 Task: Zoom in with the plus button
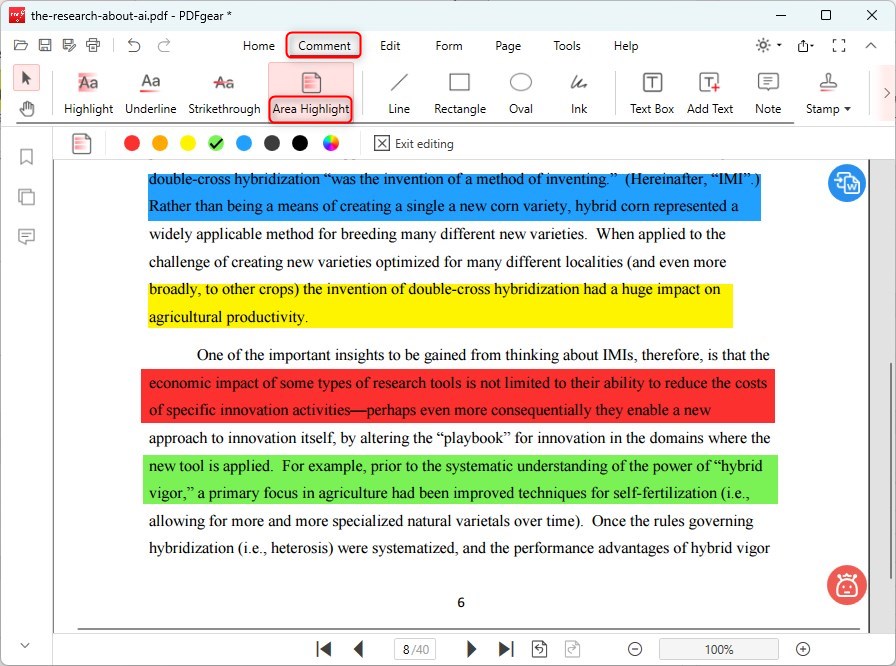802,649
